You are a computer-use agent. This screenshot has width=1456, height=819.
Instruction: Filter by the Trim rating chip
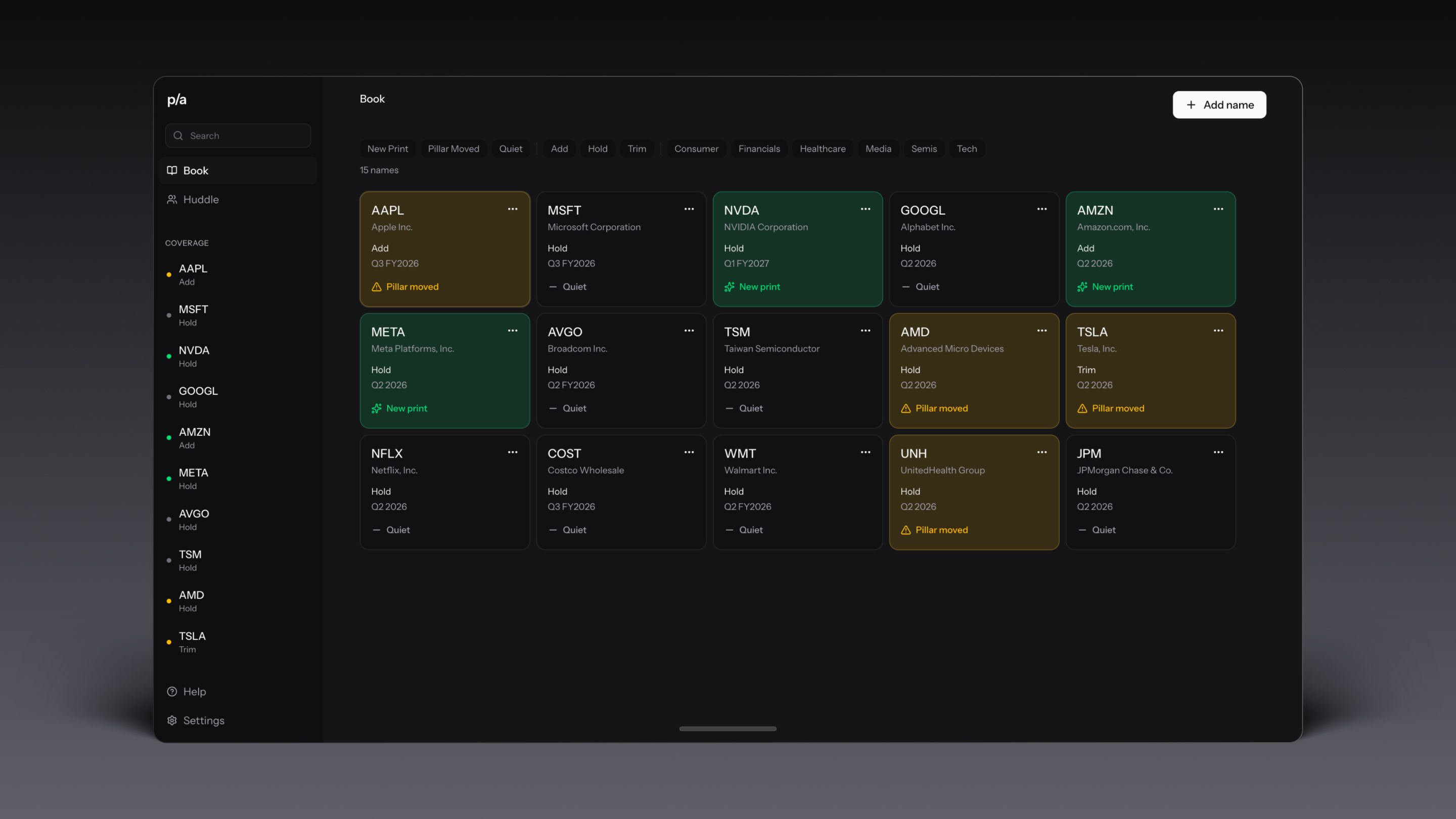click(636, 149)
